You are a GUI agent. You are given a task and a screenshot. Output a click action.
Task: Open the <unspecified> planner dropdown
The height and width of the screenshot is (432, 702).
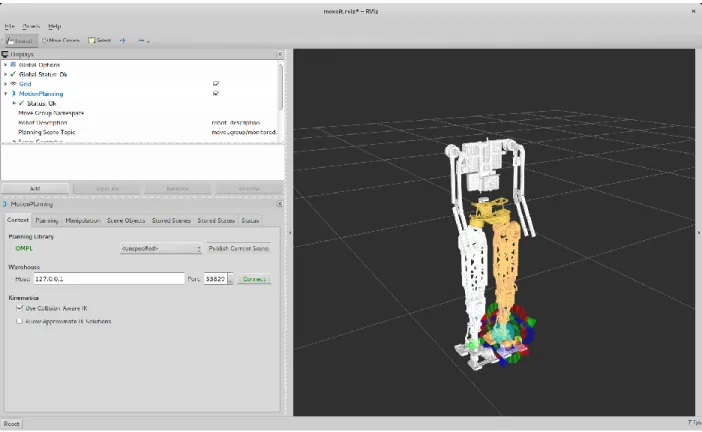point(161,248)
